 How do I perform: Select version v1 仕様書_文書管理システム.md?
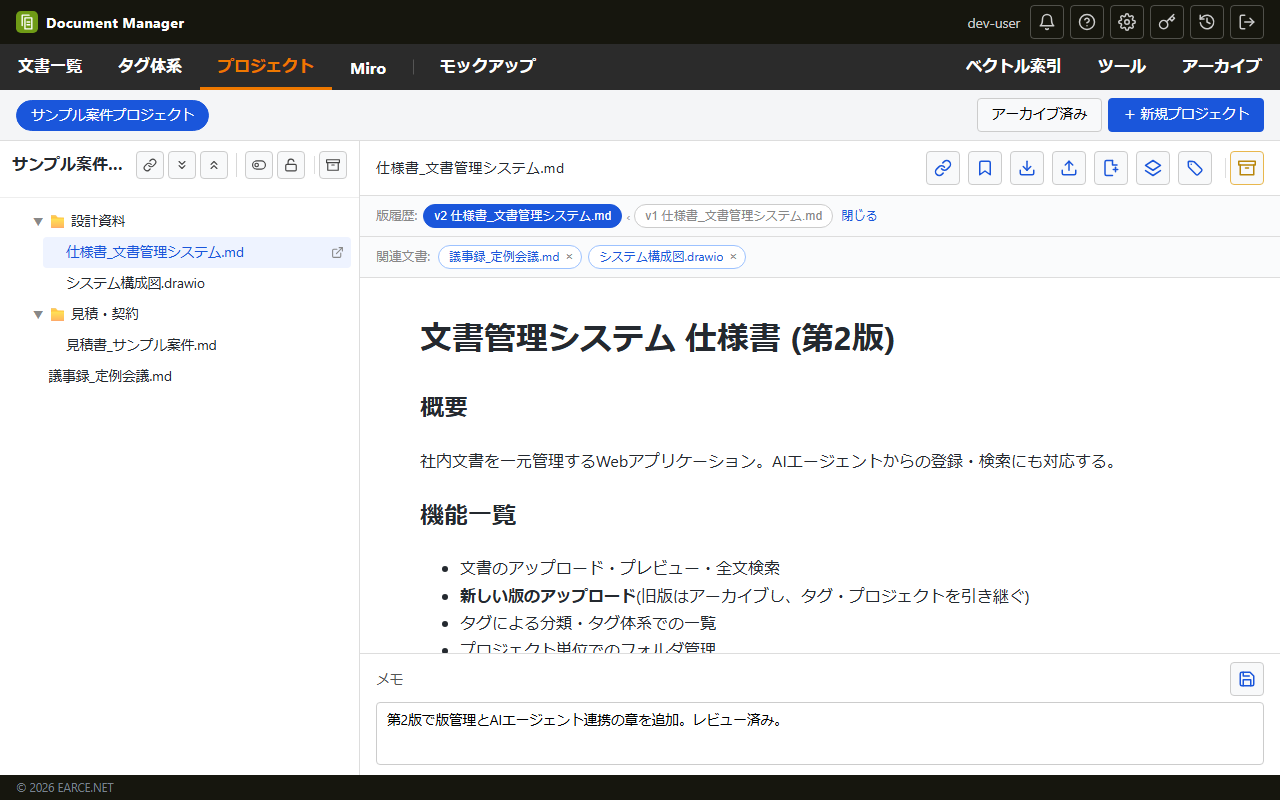733,216
